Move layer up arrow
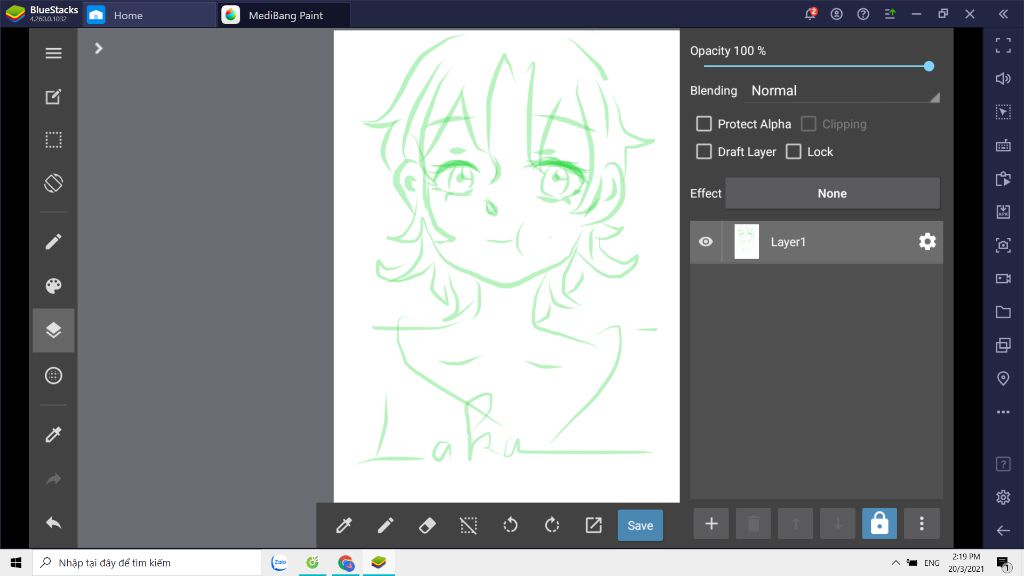The image size is (1024, 576). pyautogui.click(x=795, y=523)
